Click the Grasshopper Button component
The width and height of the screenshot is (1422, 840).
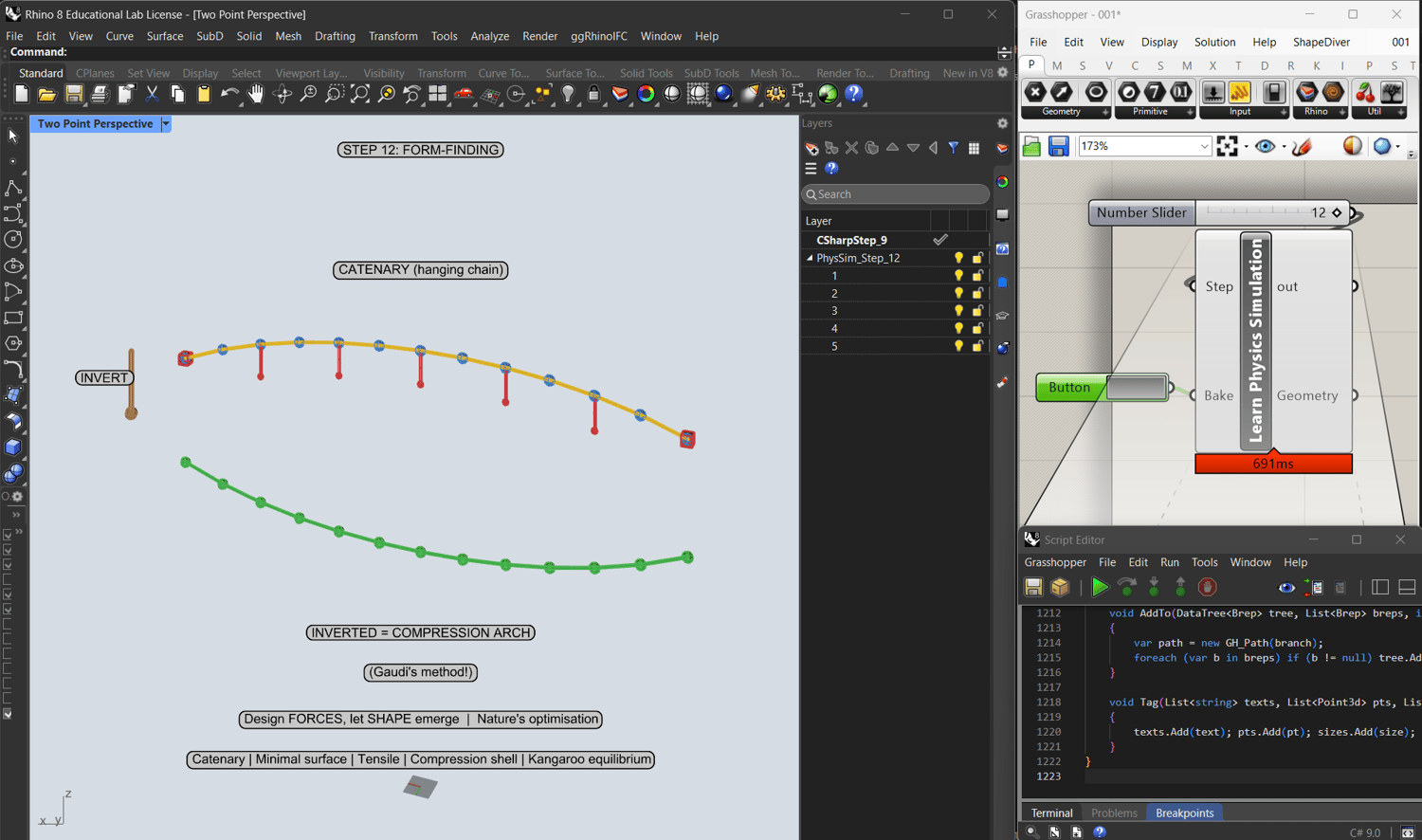pos(1103,387)
